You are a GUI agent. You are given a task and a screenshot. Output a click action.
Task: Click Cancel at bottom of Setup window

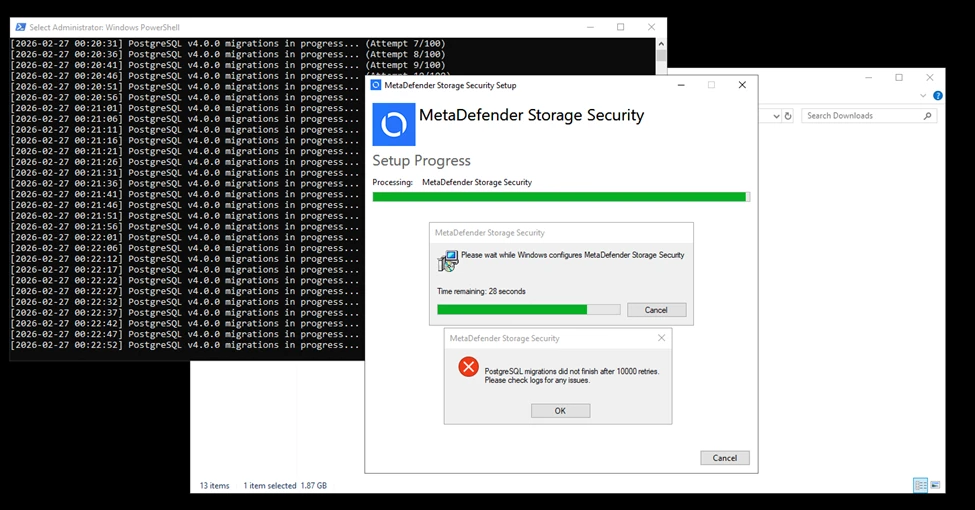pos(724,458)
